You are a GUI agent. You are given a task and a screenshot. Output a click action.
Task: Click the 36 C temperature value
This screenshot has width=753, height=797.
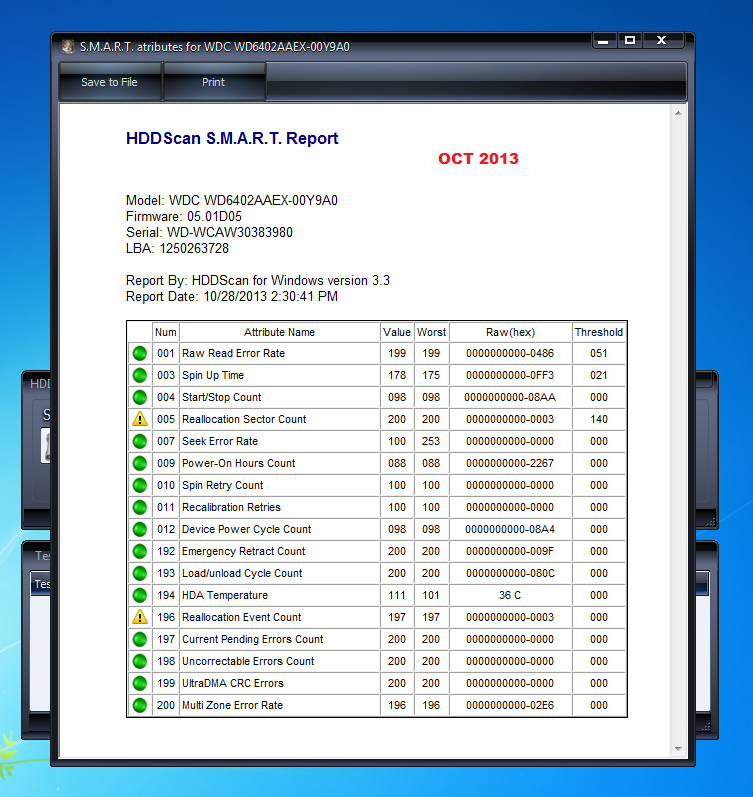tap(510, 595)
